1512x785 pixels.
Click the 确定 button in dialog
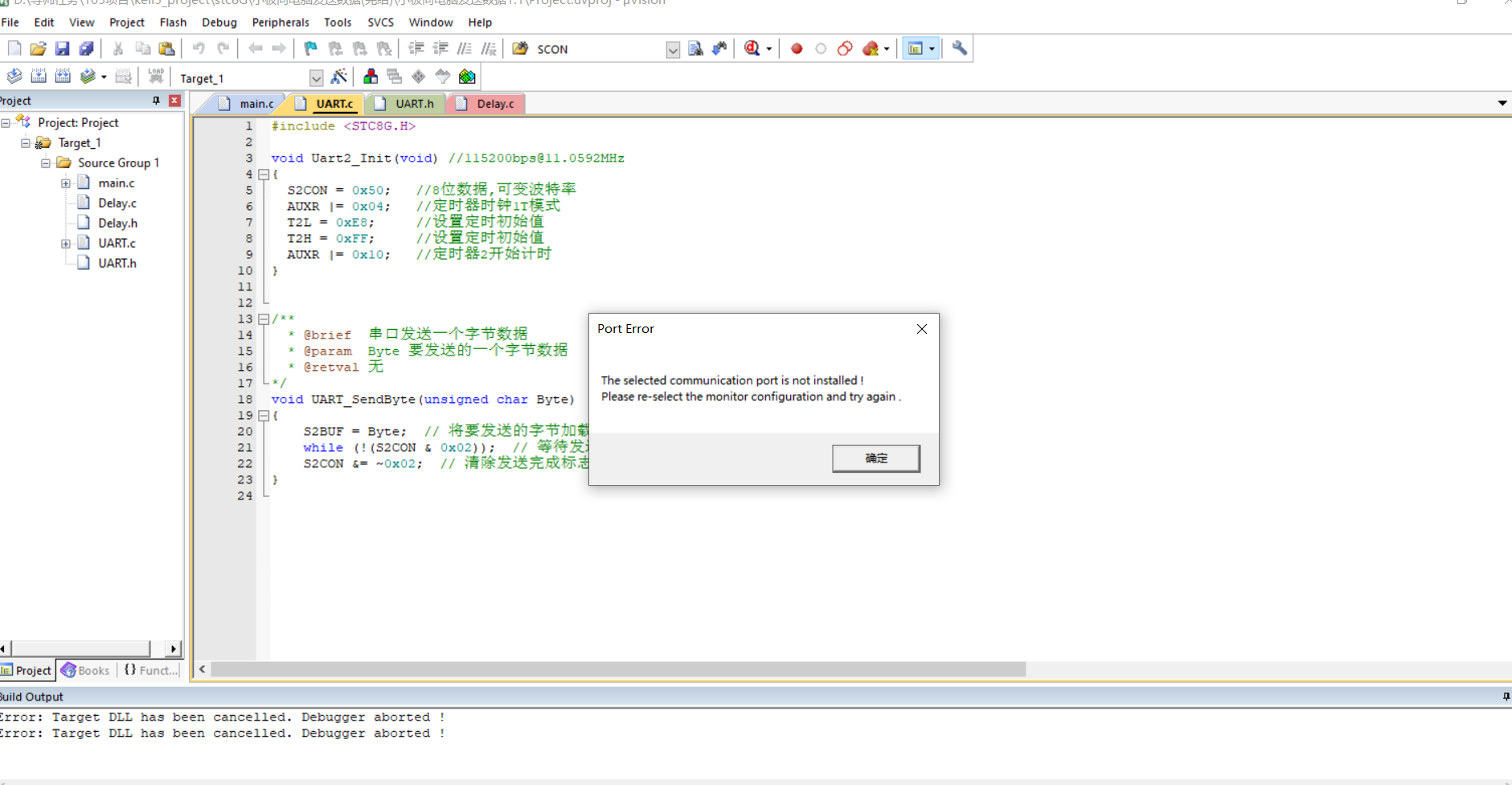[875, 458]
